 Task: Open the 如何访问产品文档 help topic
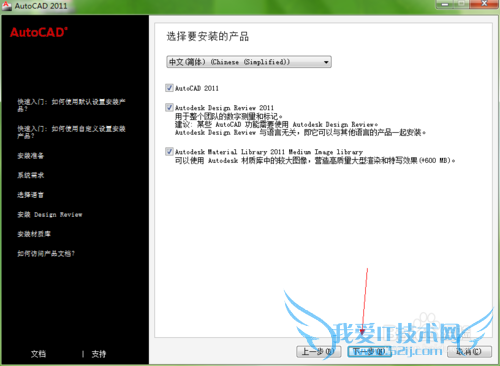pos(46,254)
